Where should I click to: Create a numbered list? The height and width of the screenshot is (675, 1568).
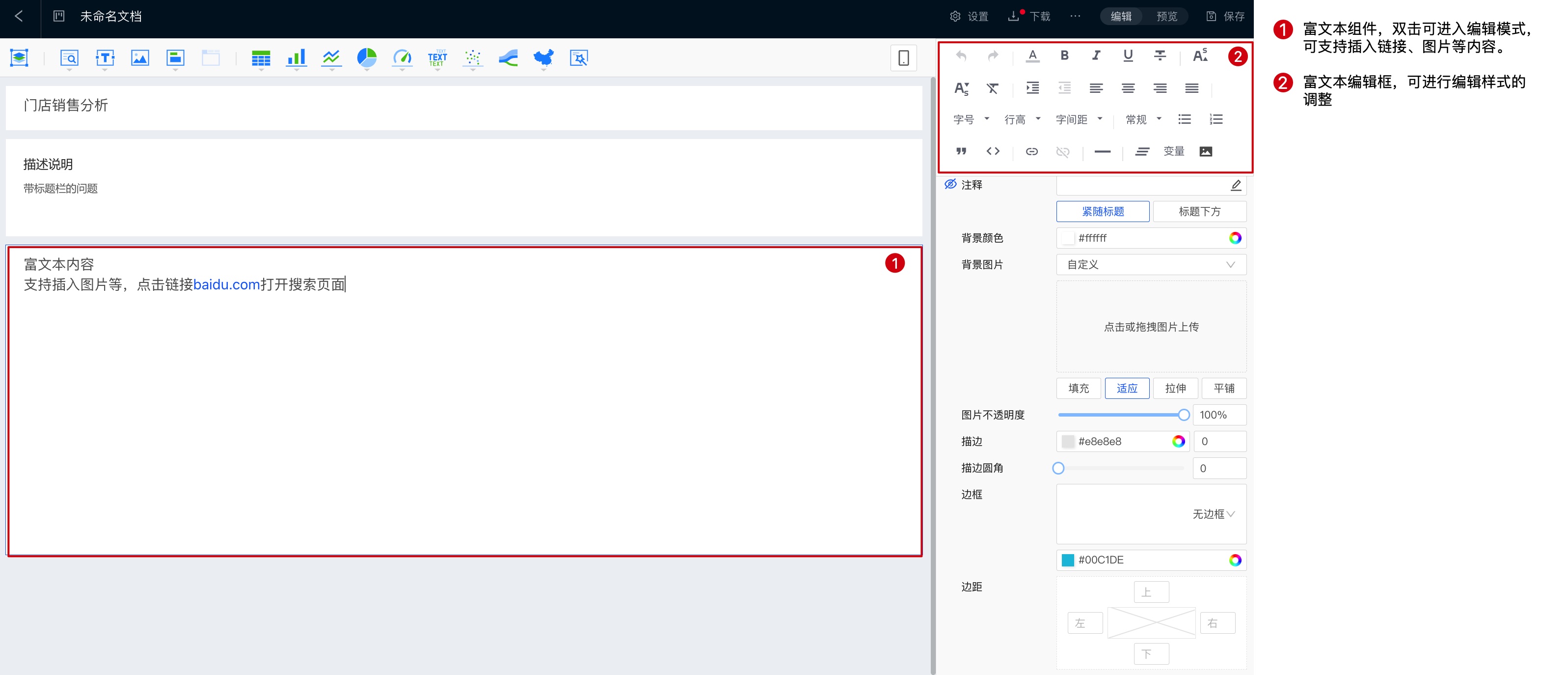(x=1216, y=119)
